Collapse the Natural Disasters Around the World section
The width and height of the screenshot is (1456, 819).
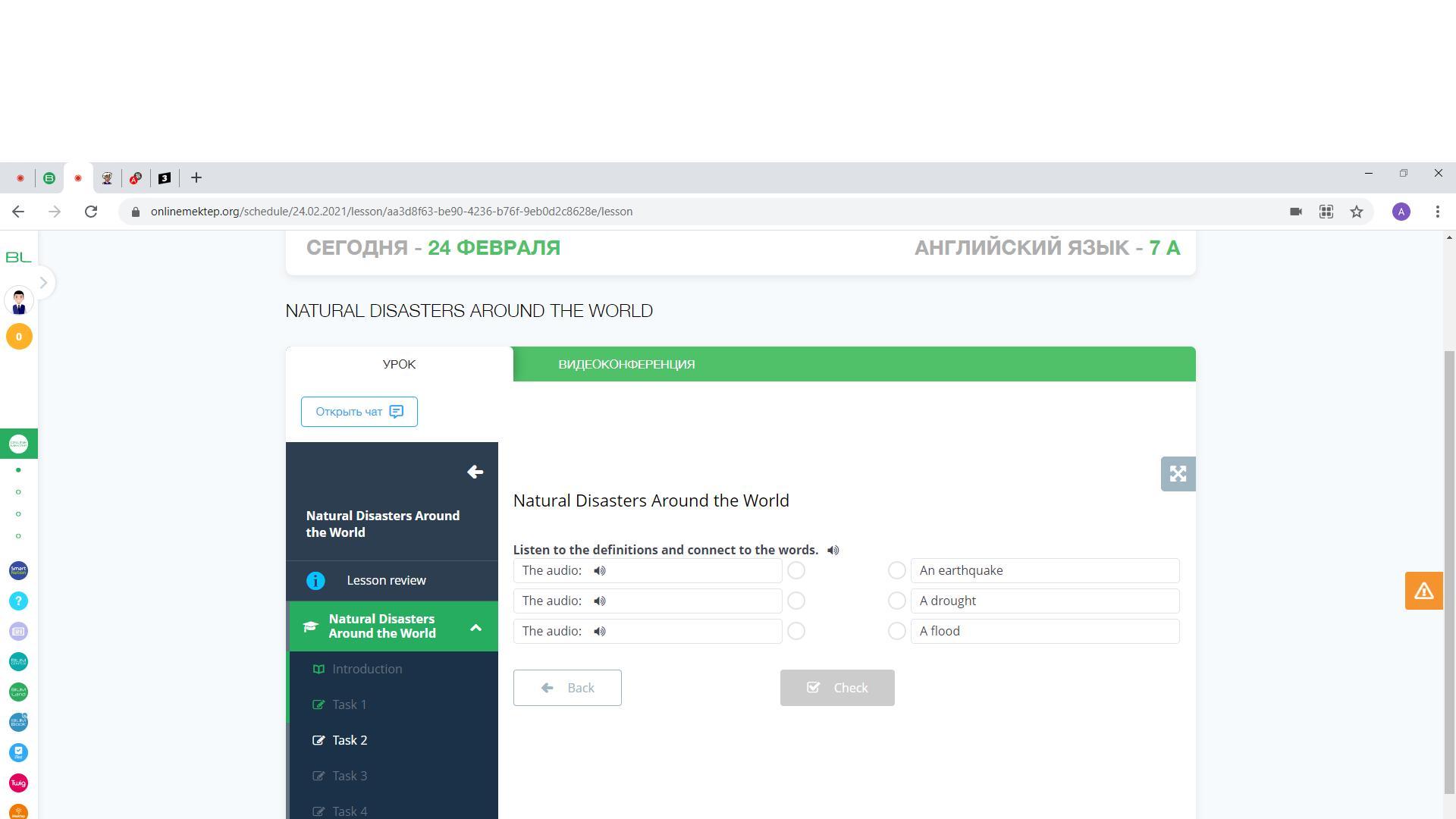pos(475,627)
